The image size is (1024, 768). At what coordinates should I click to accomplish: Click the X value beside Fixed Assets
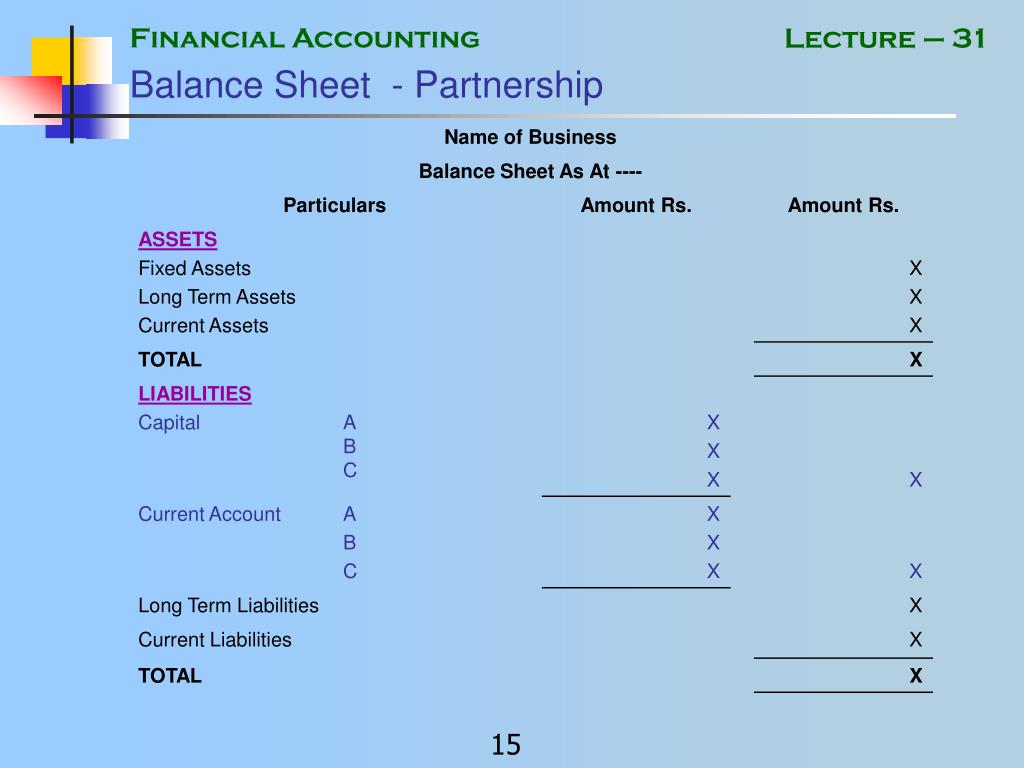click(916, 268)
